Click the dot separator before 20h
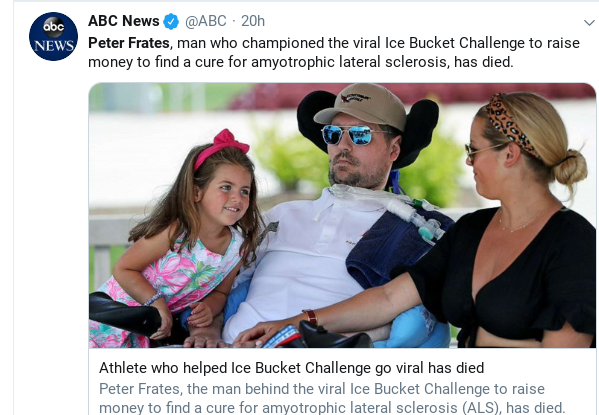 [234, 22]
